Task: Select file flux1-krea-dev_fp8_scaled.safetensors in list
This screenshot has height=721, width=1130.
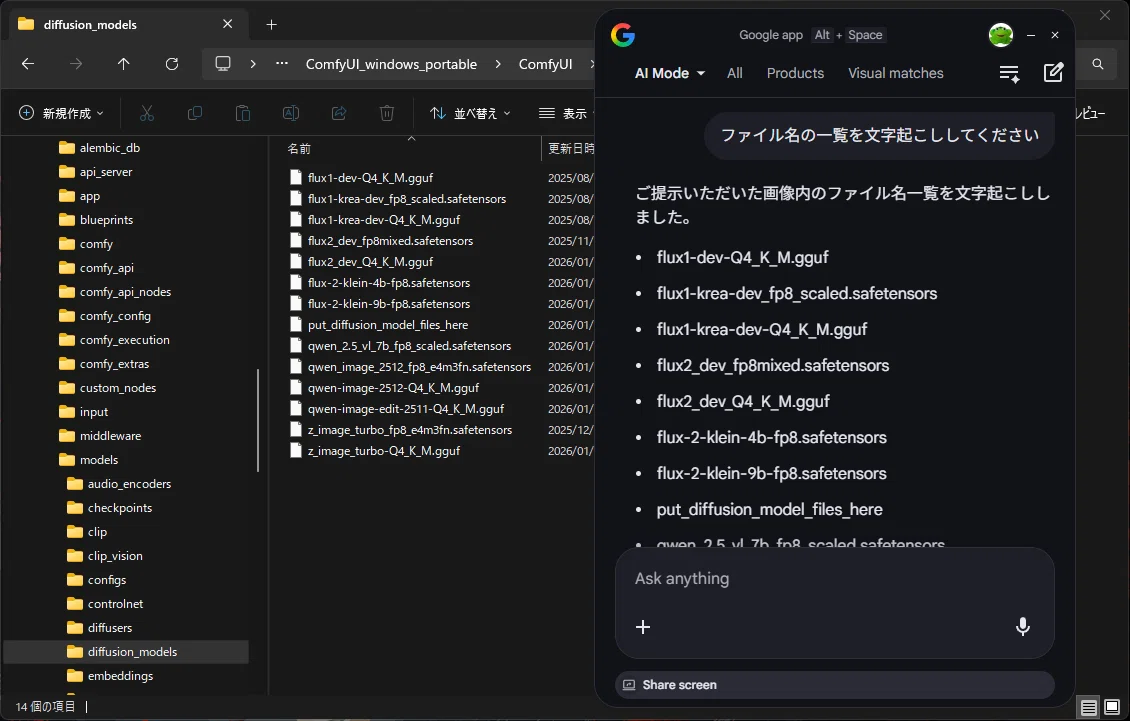Action: point(406,198)
